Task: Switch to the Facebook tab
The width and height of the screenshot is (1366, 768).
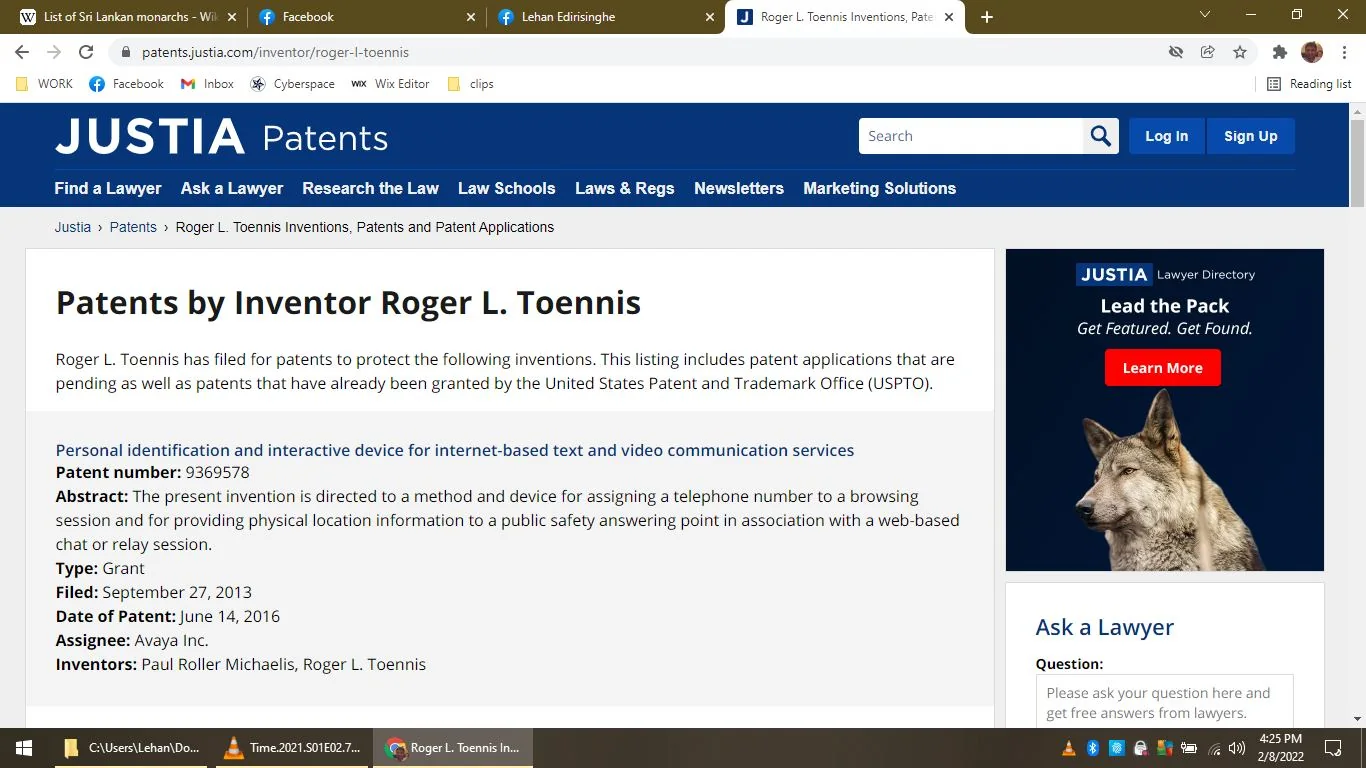Action: point(367,17)
